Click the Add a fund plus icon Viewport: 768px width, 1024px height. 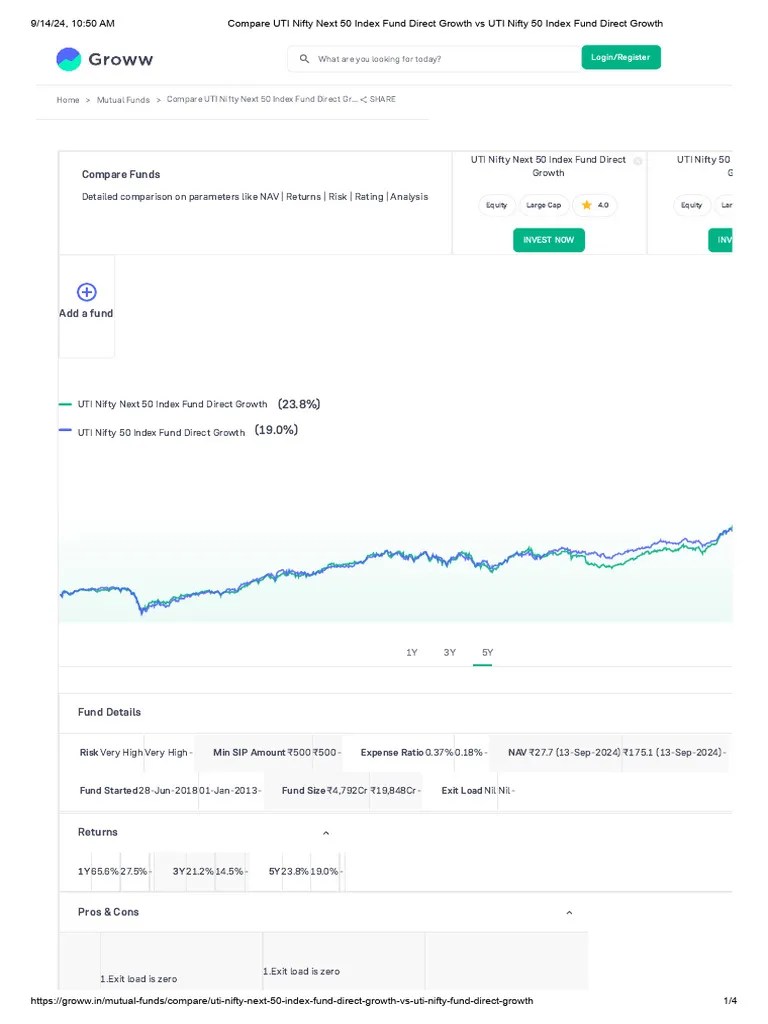(x=87, y=292)
